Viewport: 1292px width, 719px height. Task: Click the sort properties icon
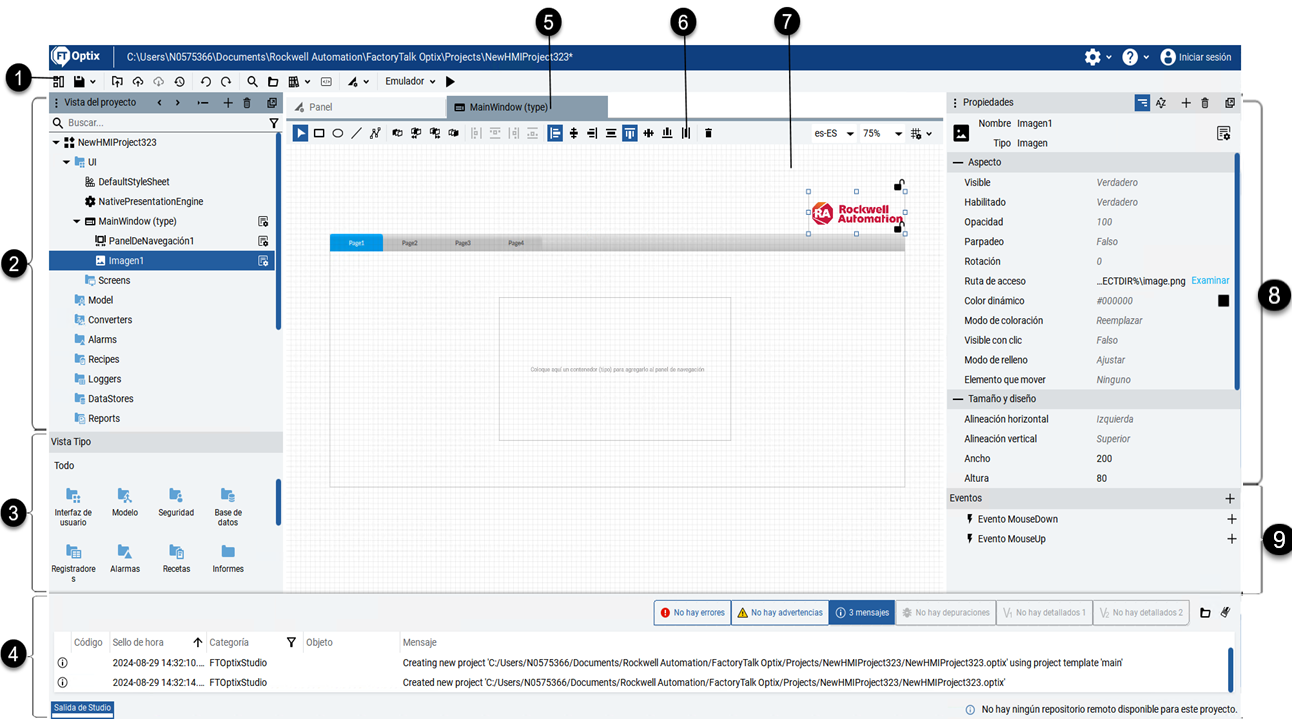(x=1161, y=102)
